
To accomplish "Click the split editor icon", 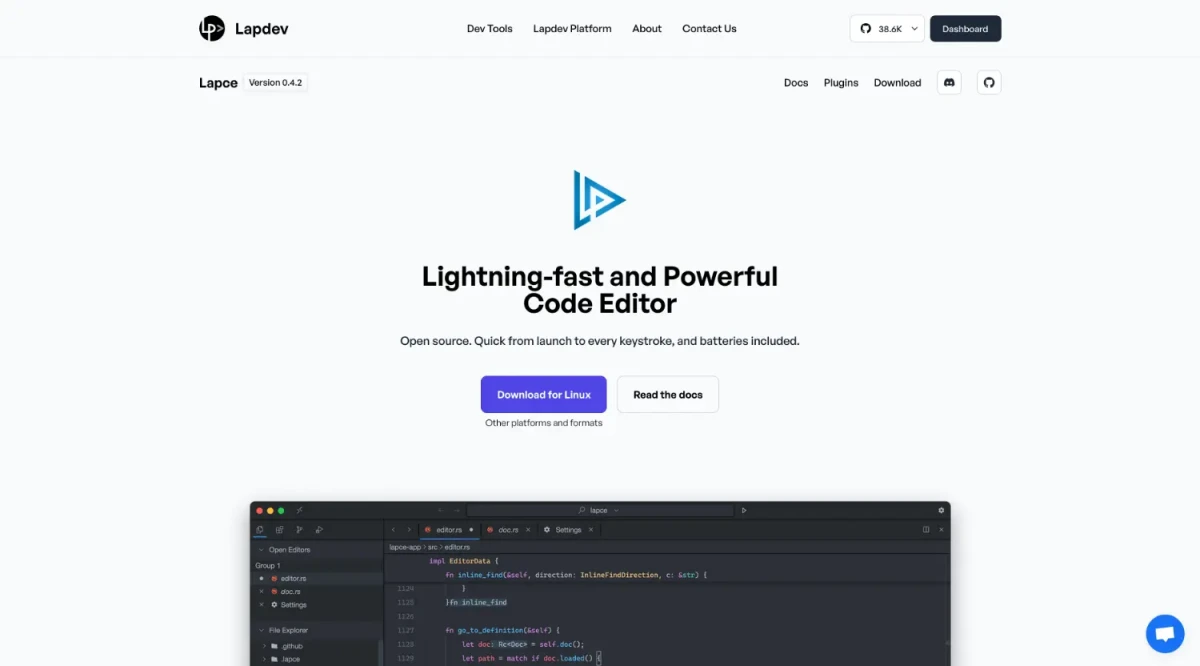I will point(926,529).
